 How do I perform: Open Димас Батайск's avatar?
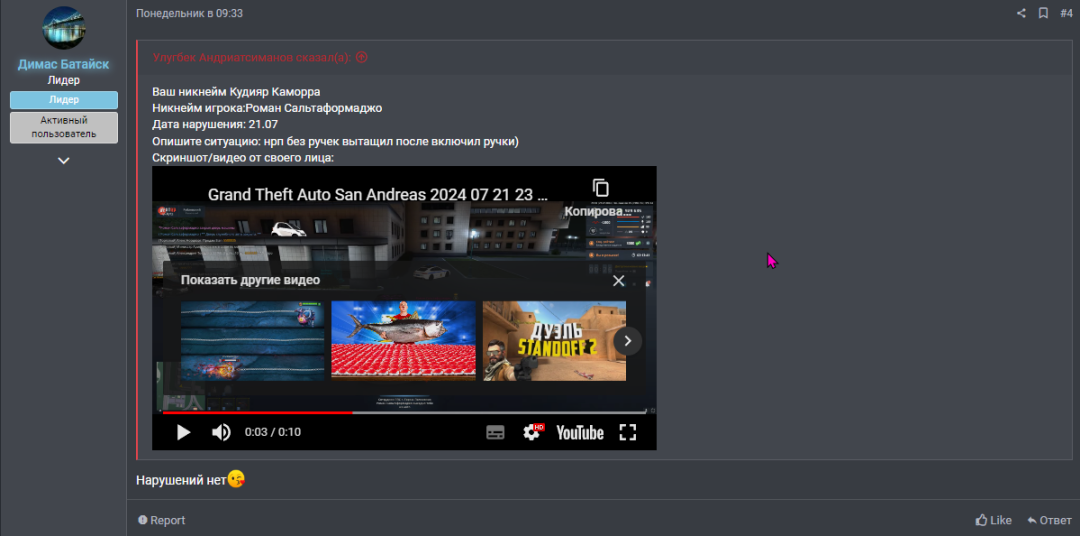click(x=63, y=28)
